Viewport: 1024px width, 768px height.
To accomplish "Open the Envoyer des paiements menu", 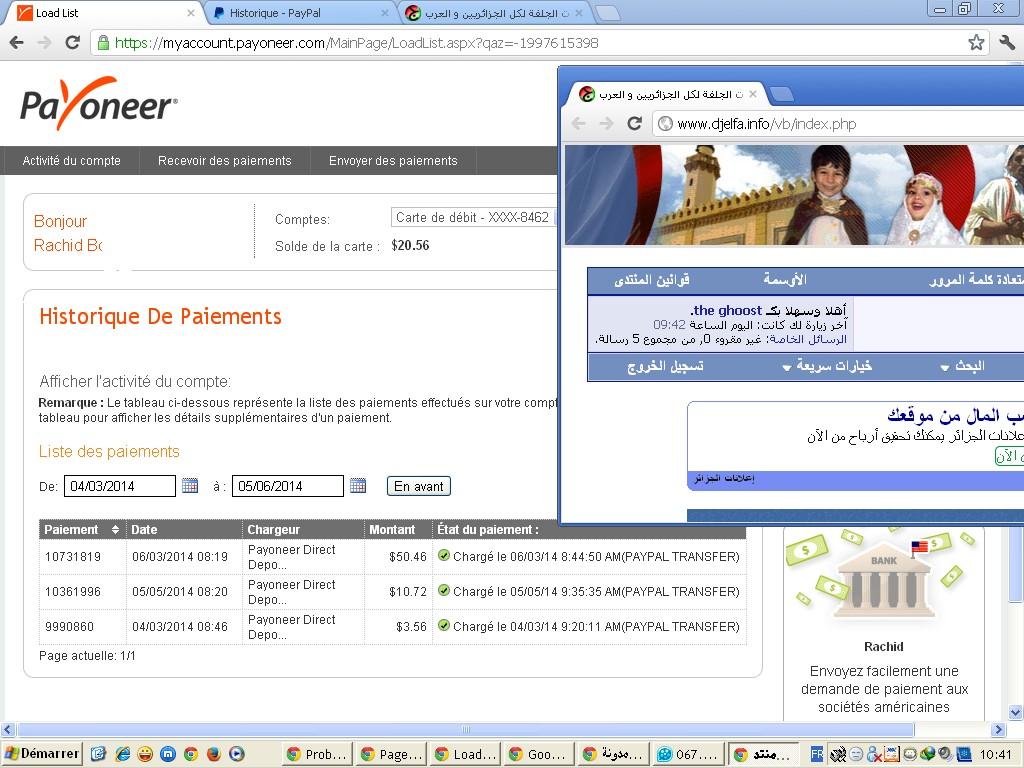I will pyautogui.click(x=393, y=161).
